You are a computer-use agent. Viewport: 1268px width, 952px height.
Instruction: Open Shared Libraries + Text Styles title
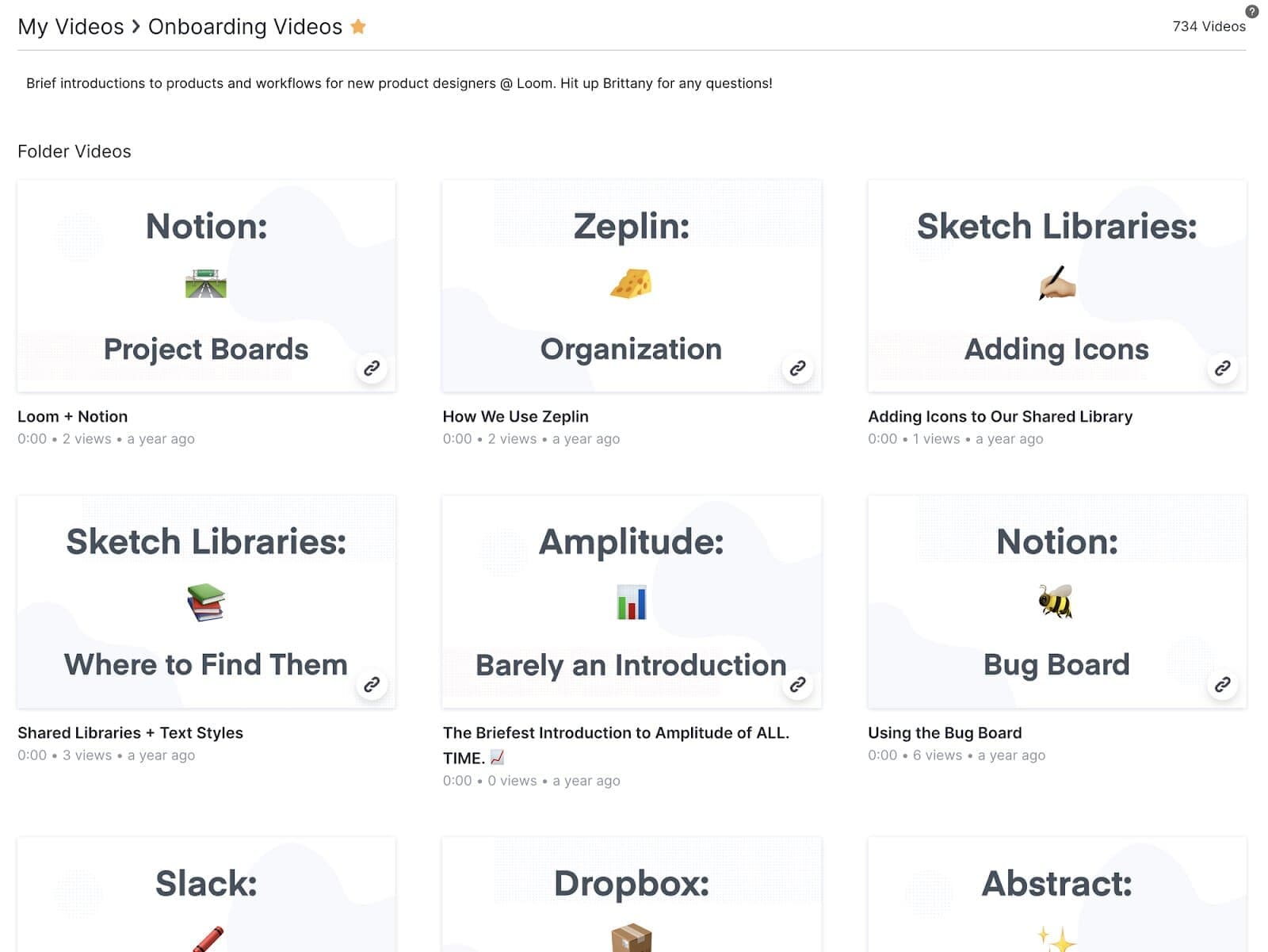[x=130, y=732]
